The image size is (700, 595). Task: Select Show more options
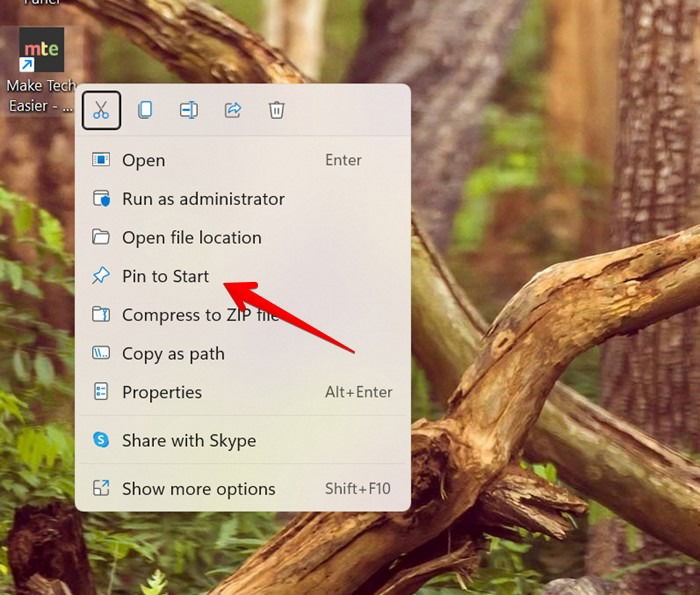243,489
